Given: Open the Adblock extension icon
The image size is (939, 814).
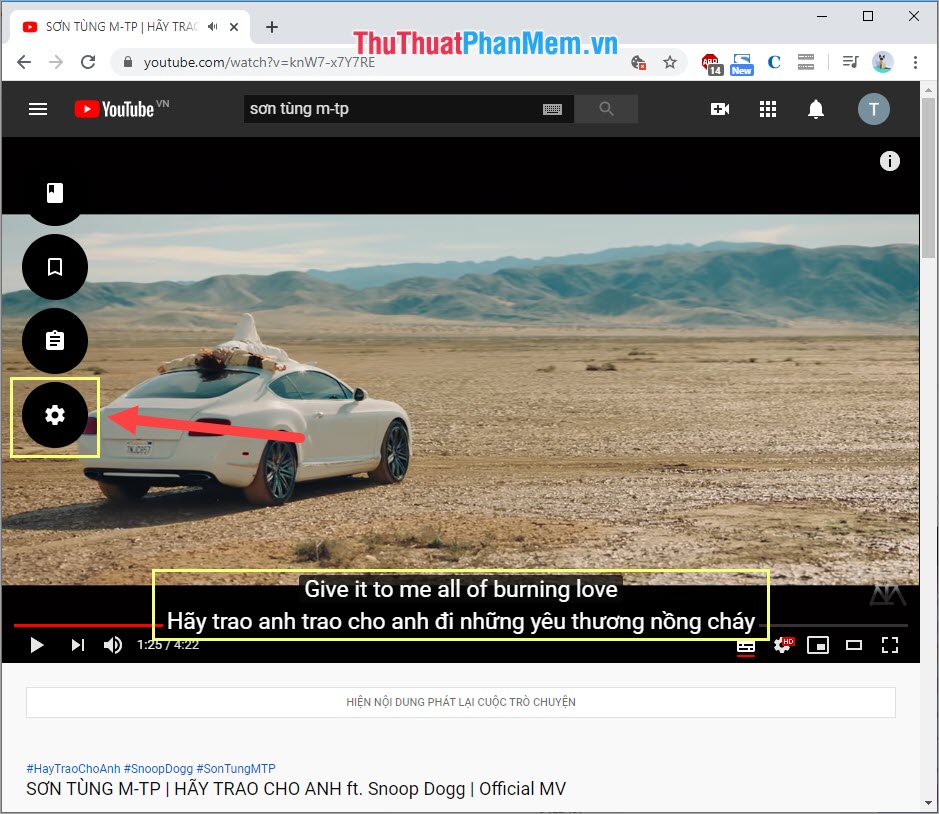Looking at the screenshot, I should (x=710, y=62).
